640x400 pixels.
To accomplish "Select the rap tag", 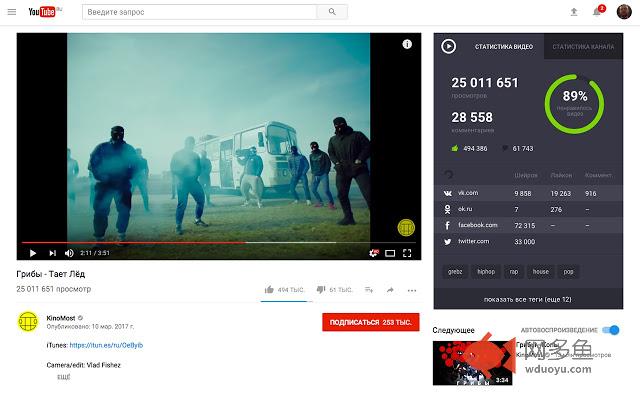I will coord(514,271).
